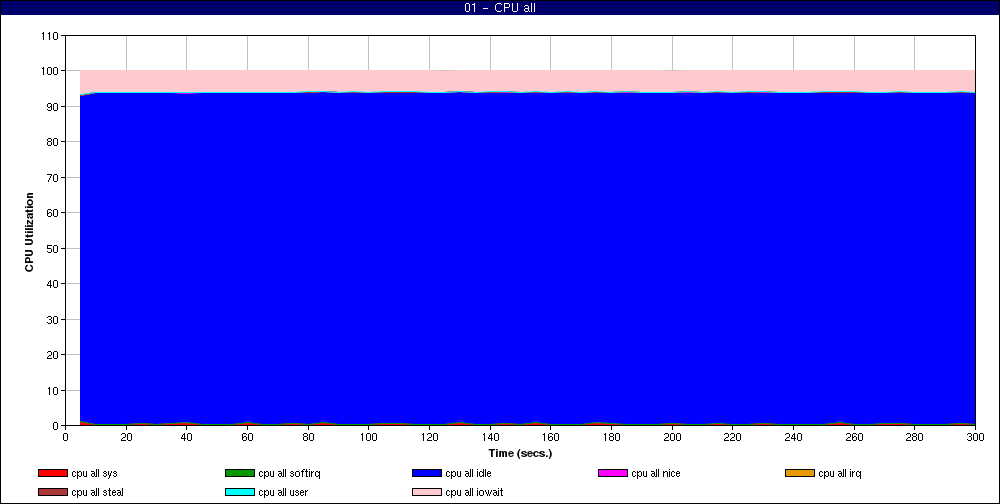Viewport: 1000px width, 504px height.
Task: Click the 'cpu all sys' legend label
Action: [94, 473]
